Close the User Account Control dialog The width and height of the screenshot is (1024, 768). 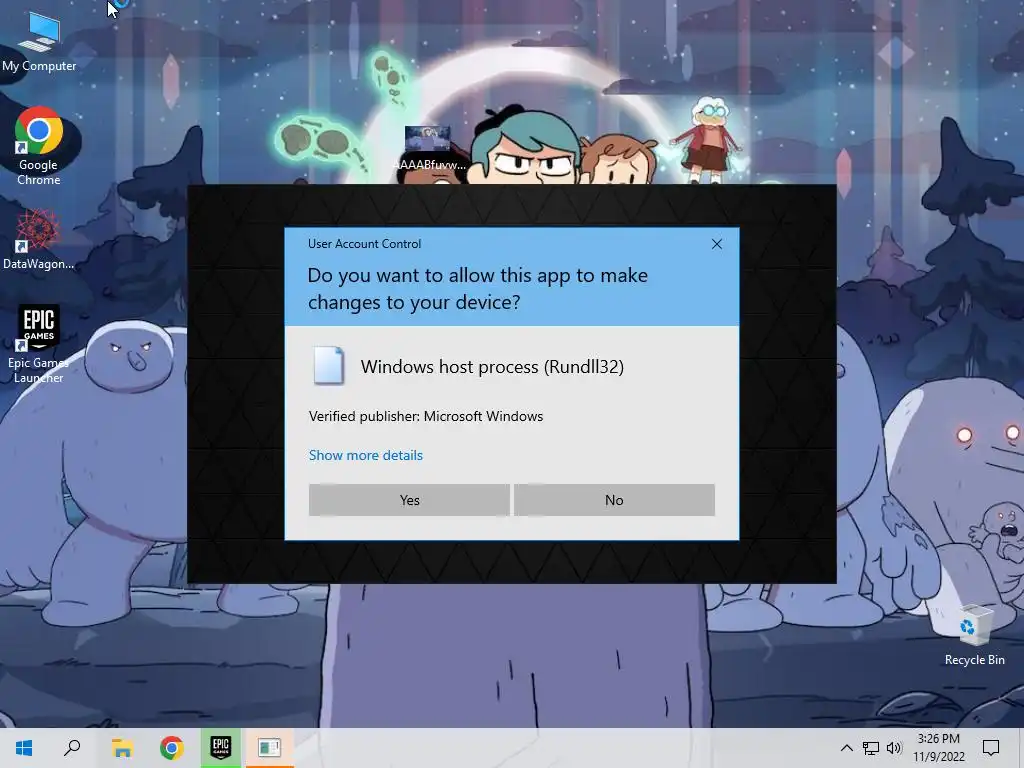coord(716,244)
